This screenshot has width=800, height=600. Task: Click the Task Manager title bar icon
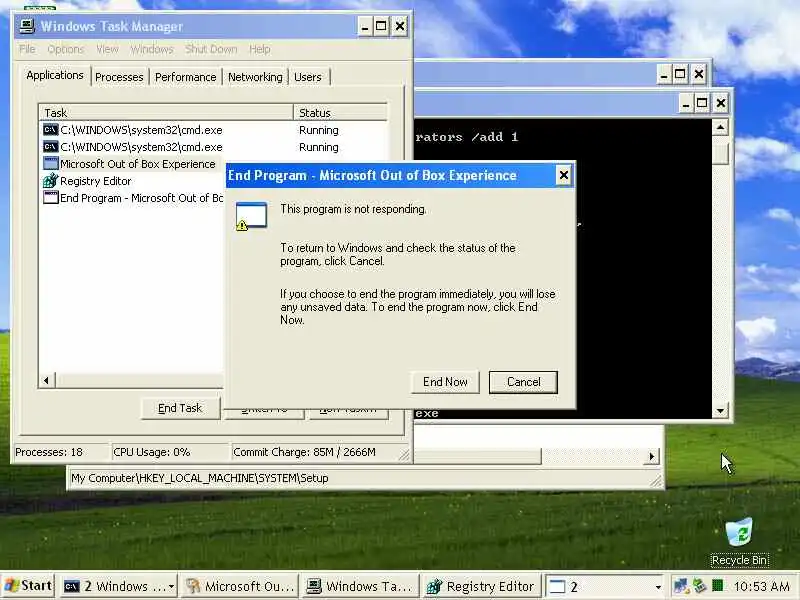click(27, 26)
